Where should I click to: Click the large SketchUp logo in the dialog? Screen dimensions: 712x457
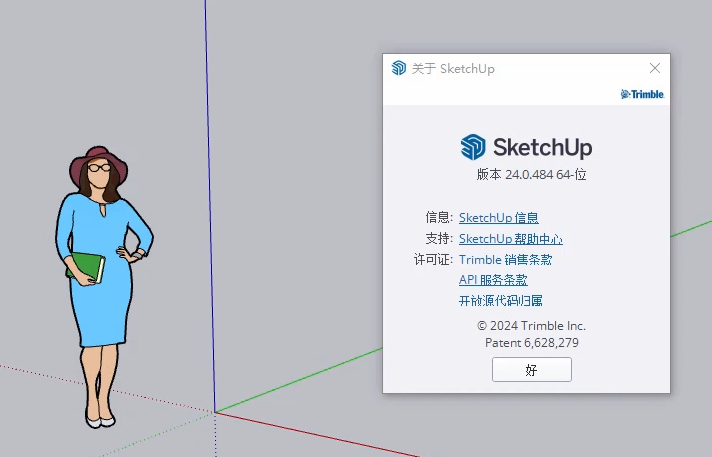click(x=526, y=147)
